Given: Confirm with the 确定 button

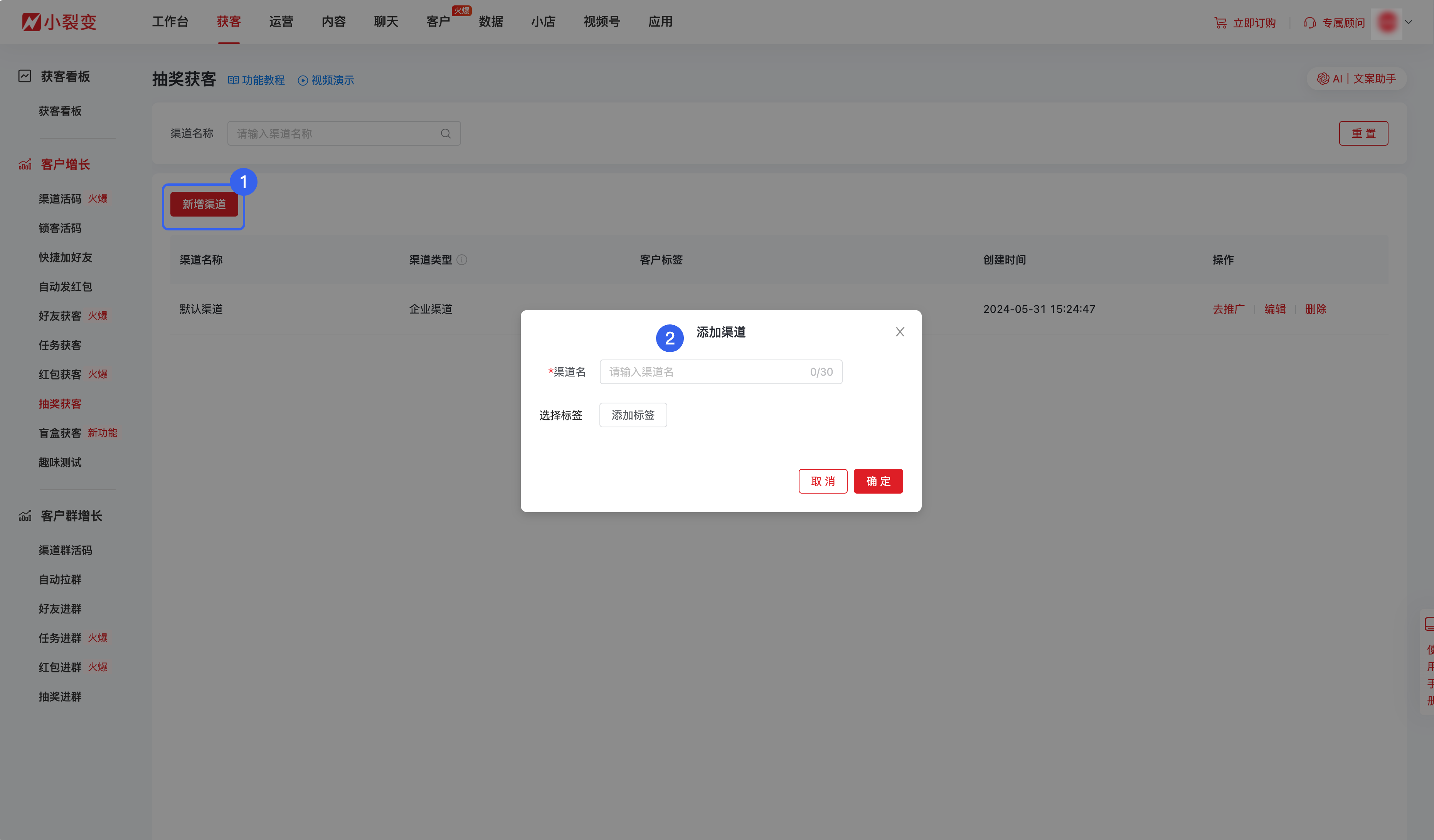Looking at the screenshot, I should (x=878, y=480).
